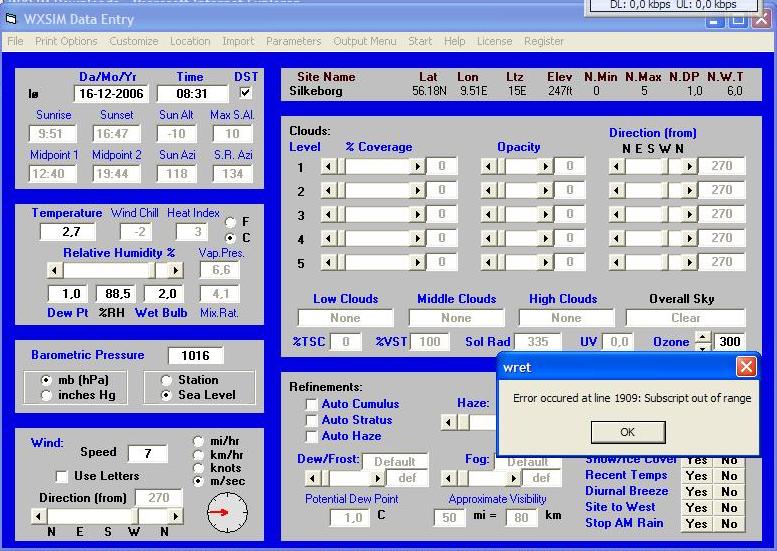The width and height of the screenshot is (777, 551).
Task: Click cloud level 4 direction right arrow
Action: 690,238
